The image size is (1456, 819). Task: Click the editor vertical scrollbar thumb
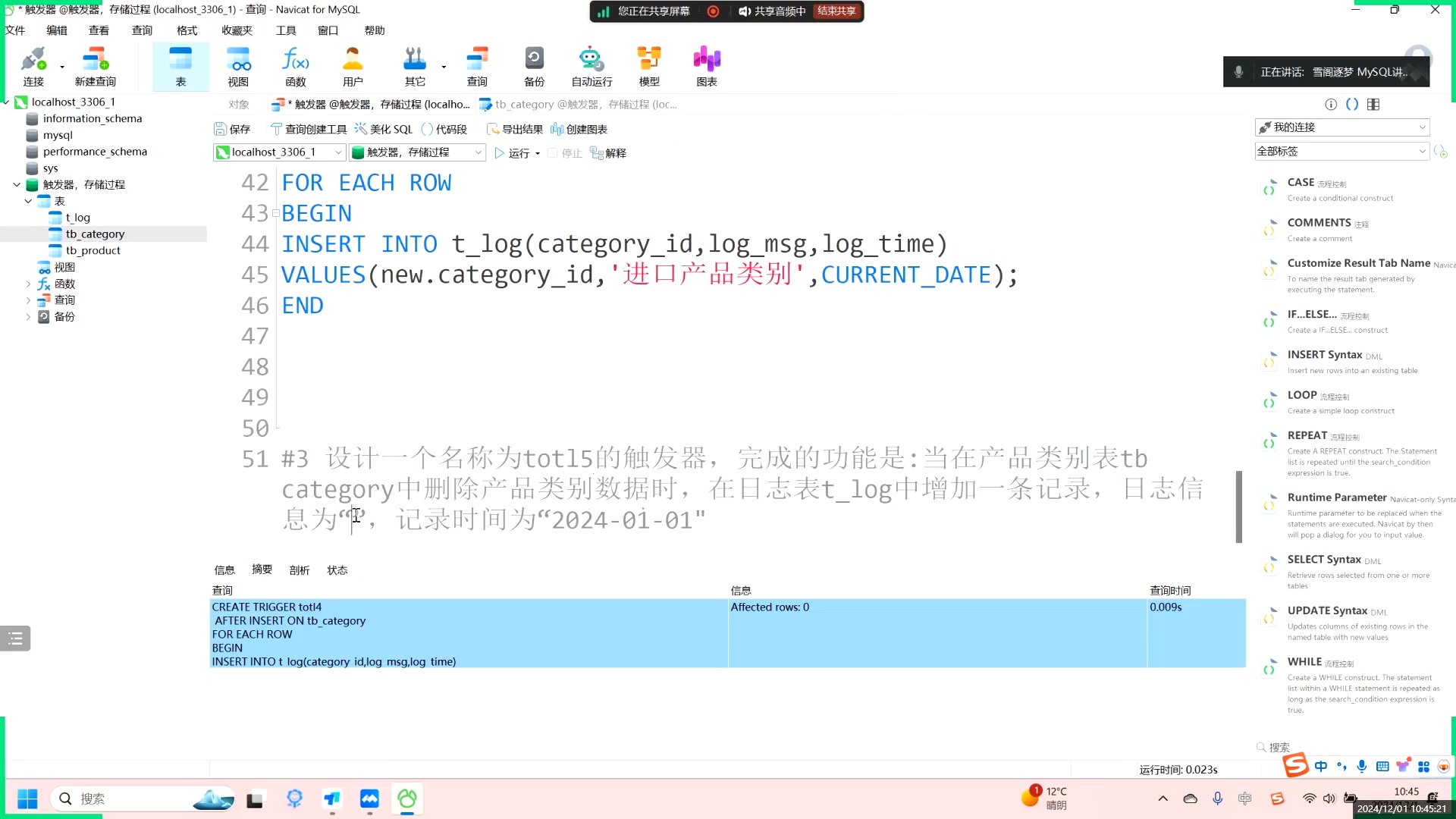(x=1238, y=507)
